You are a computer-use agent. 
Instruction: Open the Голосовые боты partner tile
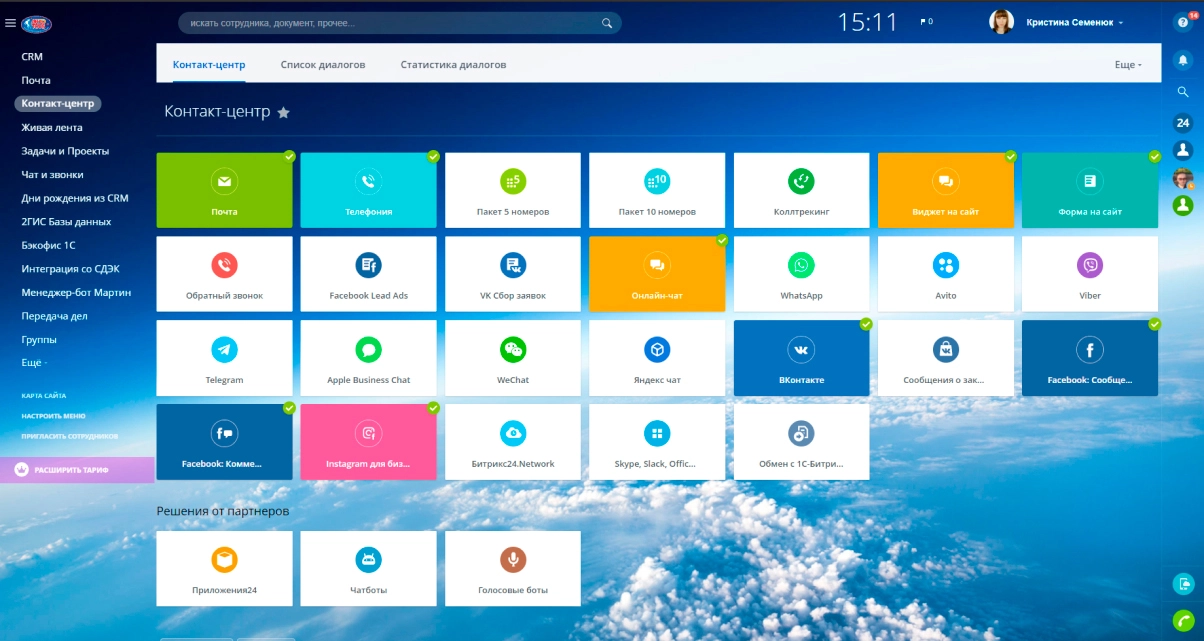tap(513, 568)
